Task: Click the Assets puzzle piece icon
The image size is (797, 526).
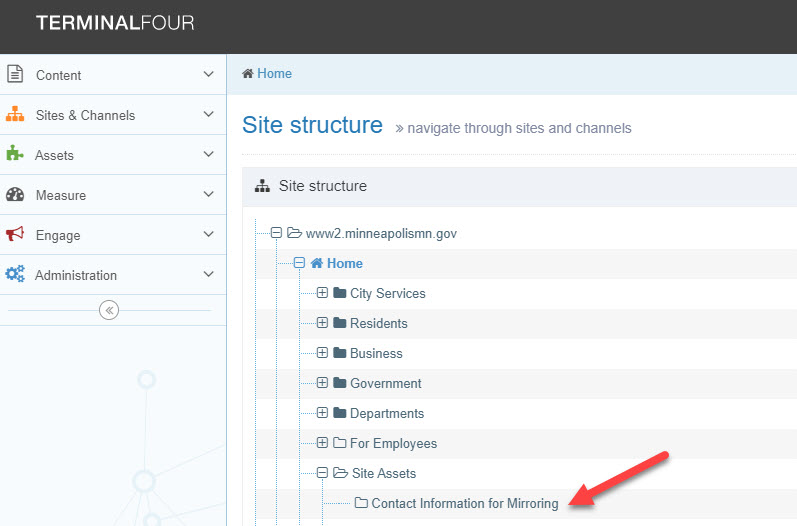Action: click(15, 153)
